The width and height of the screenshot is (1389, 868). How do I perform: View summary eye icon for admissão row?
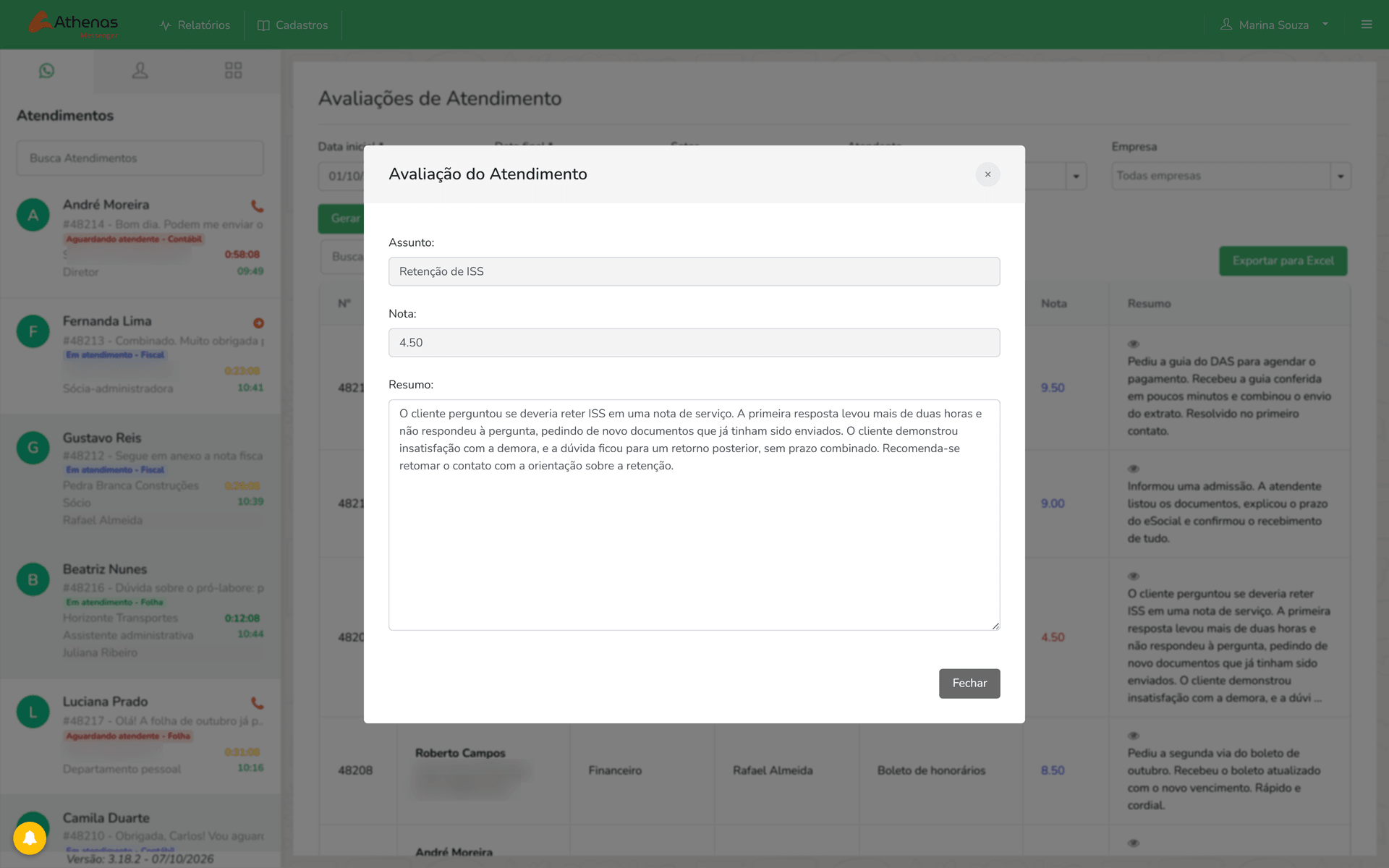pyautogui.click(x=1134, y=469)
